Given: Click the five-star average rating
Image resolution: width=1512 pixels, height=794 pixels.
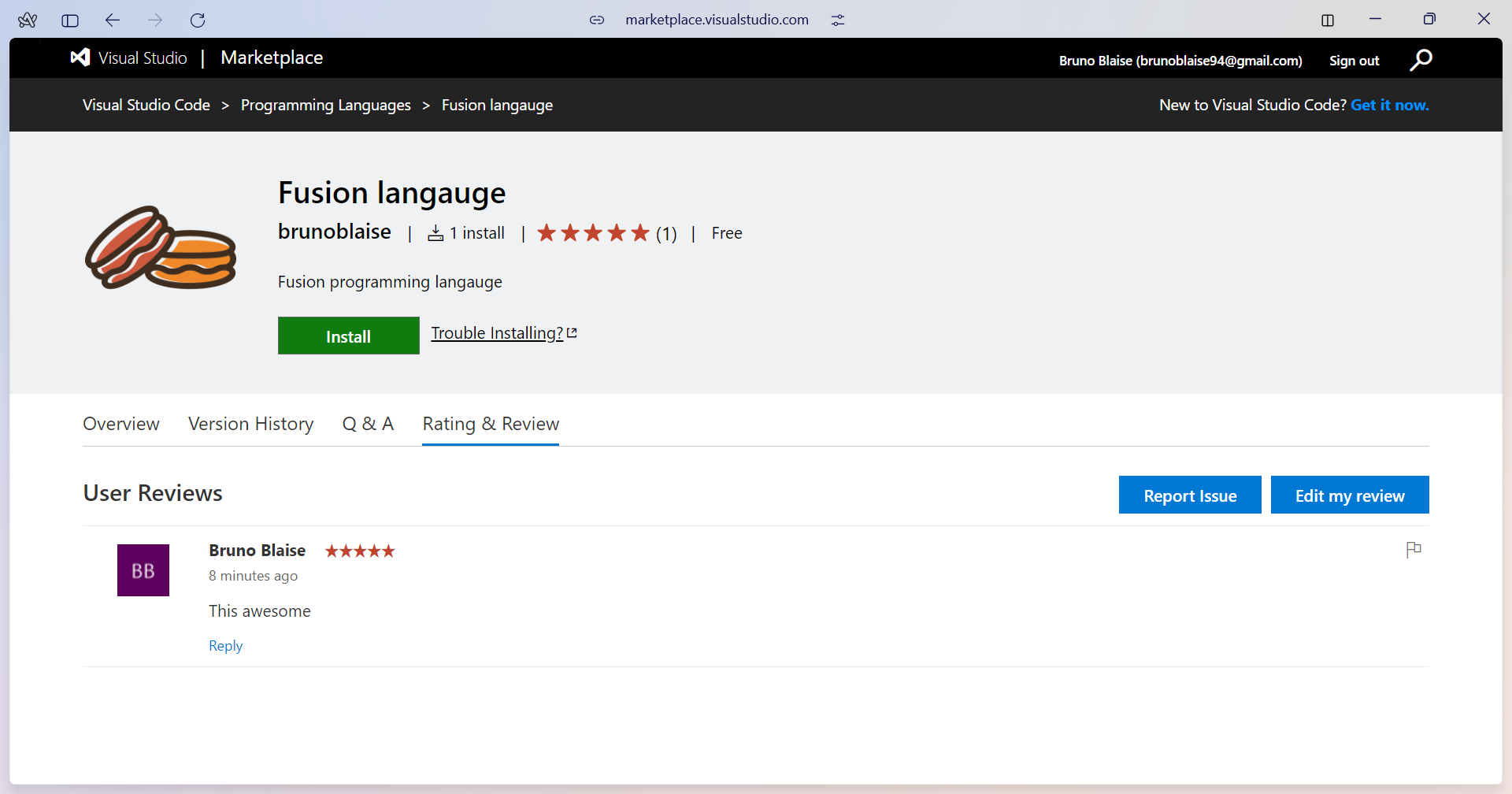Looking at the screenshot, I should click(x=593, y=233).
